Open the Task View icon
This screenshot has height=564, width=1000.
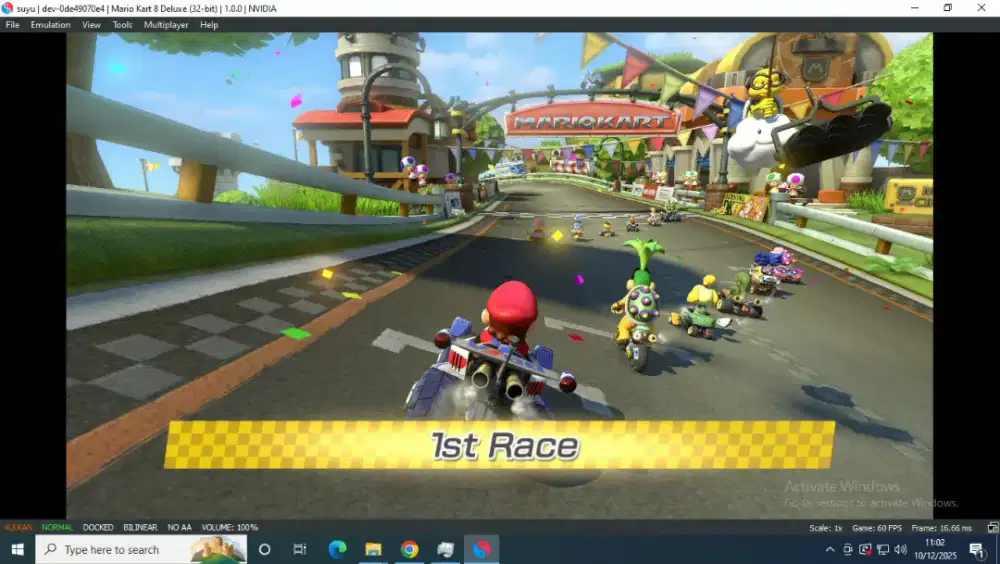[300, 549]
